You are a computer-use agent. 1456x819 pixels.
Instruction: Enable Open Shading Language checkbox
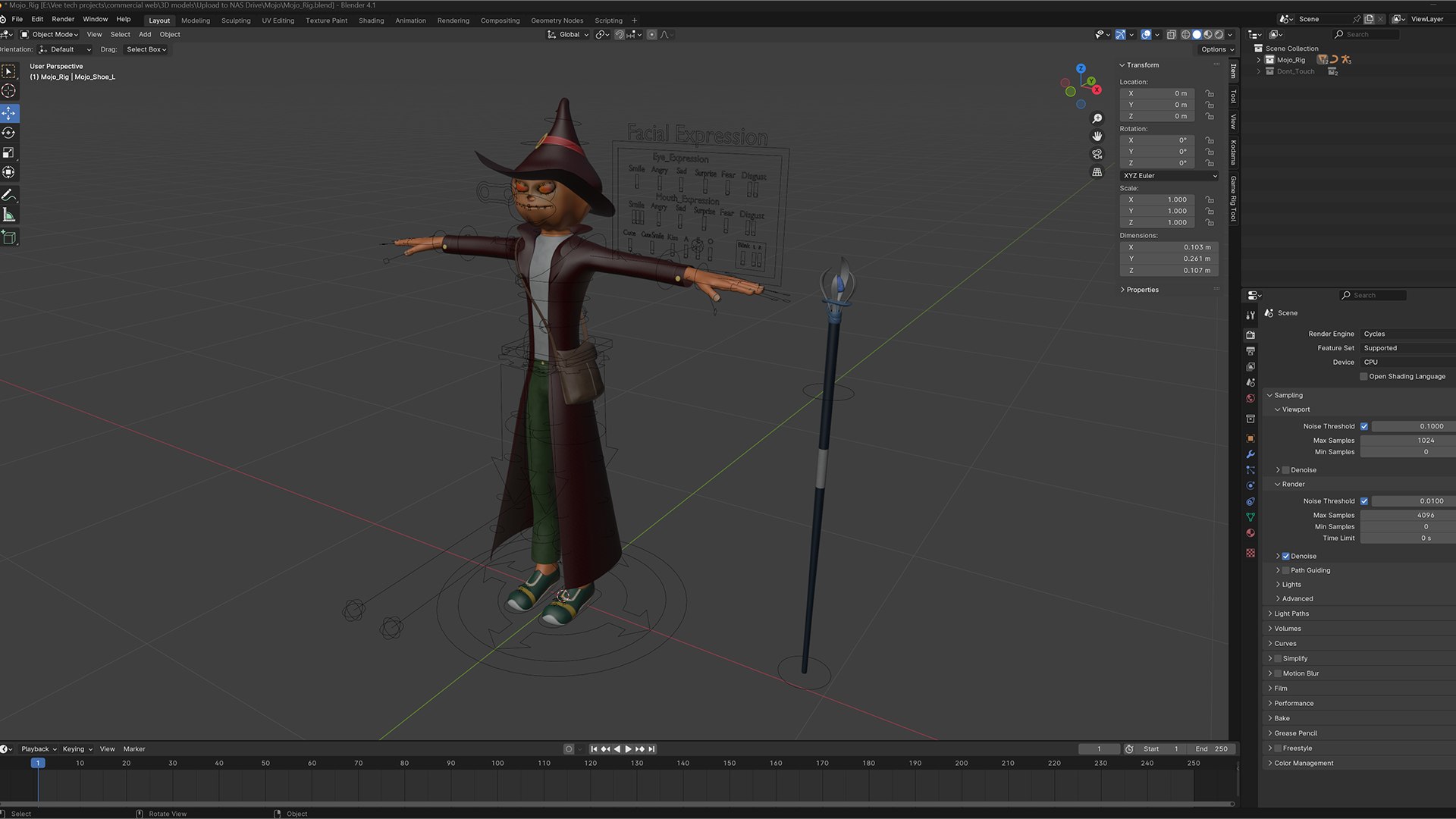(1363, 377)
